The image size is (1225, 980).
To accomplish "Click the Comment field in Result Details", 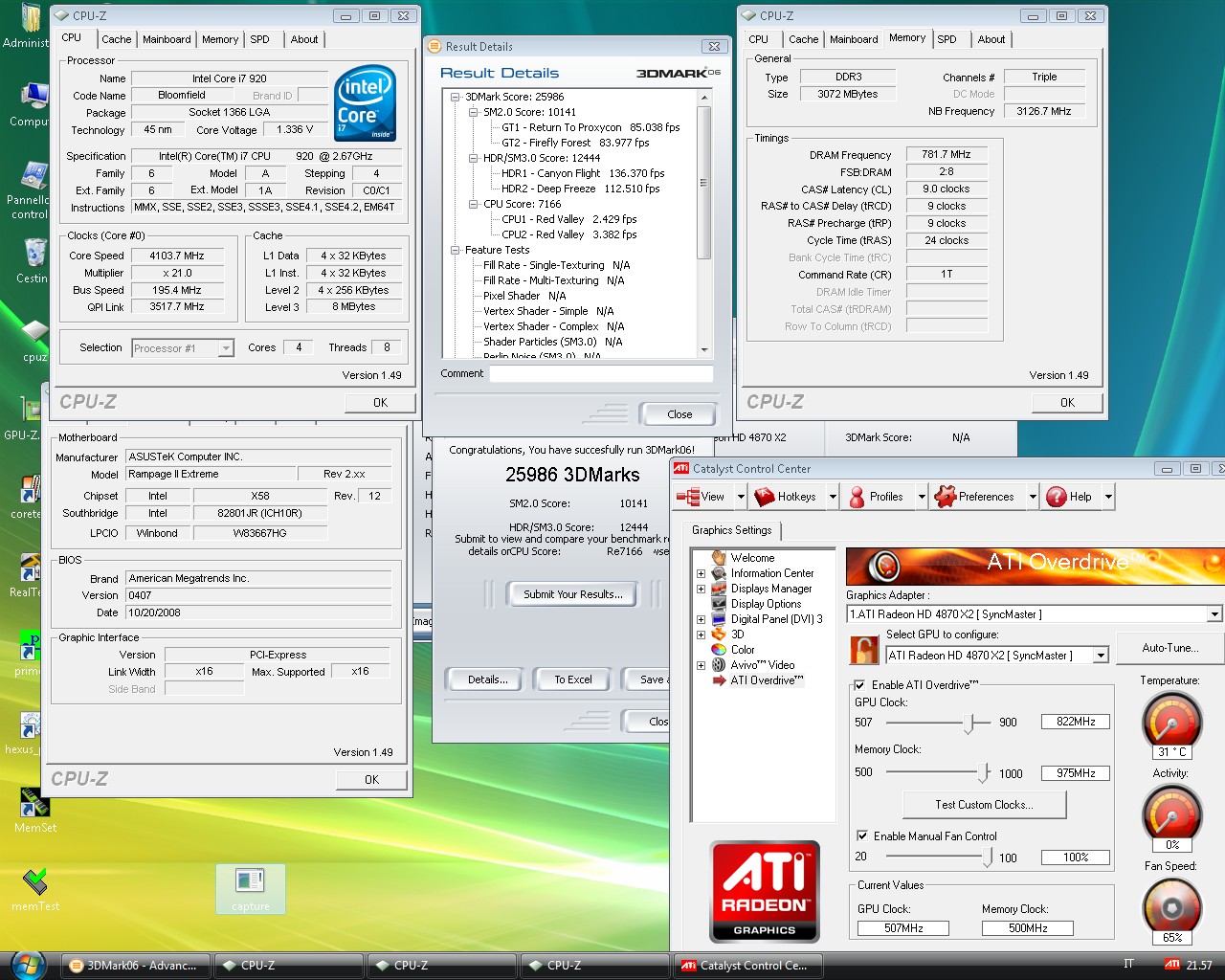I will (601, 374).
